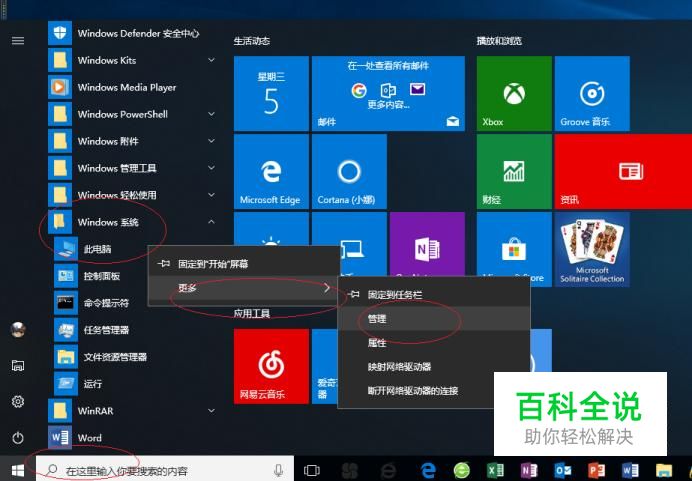The width and height of the screenshot is (692, 481).
Task: Select 断开网络驱动器的连接 option
Action: coord(416,391)
